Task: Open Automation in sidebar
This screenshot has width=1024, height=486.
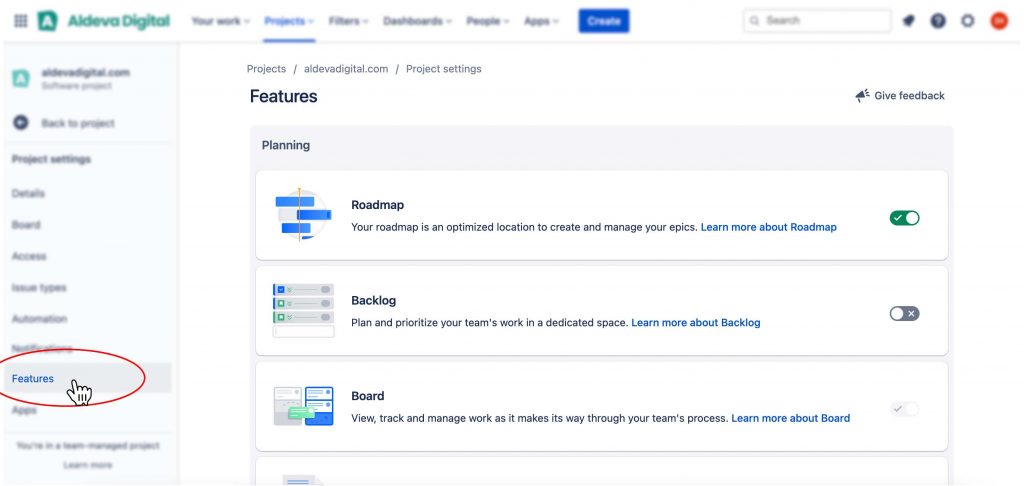Action: [39, 319]
